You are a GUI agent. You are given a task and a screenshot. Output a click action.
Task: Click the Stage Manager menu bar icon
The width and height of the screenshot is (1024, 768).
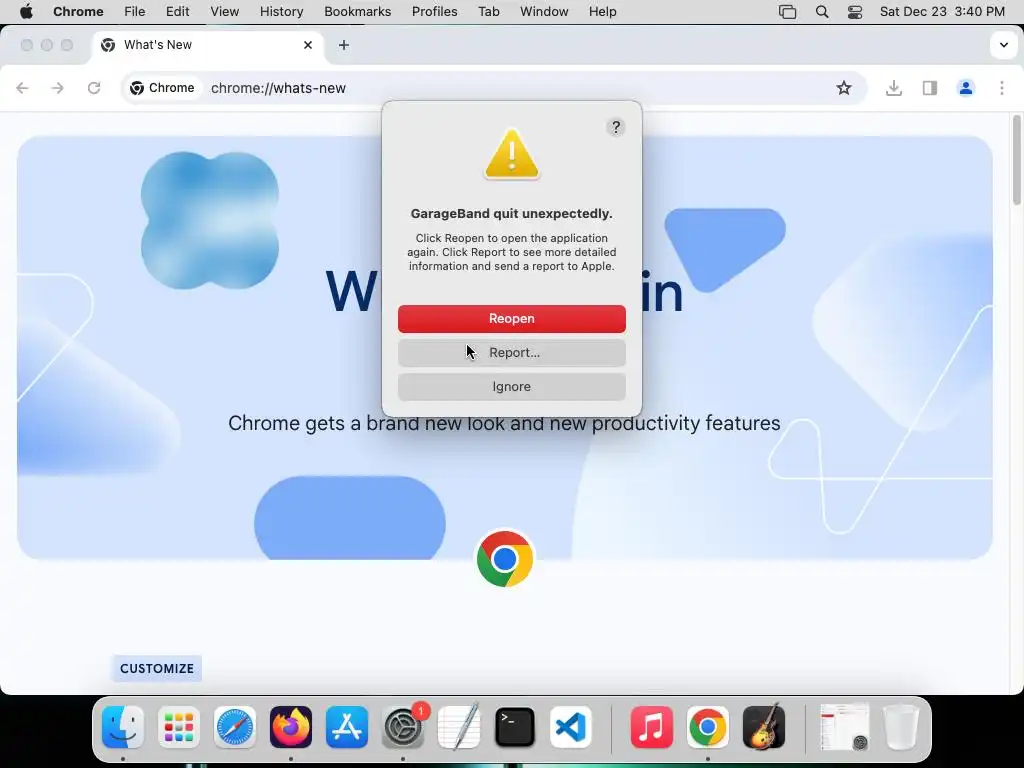[788, 12]
